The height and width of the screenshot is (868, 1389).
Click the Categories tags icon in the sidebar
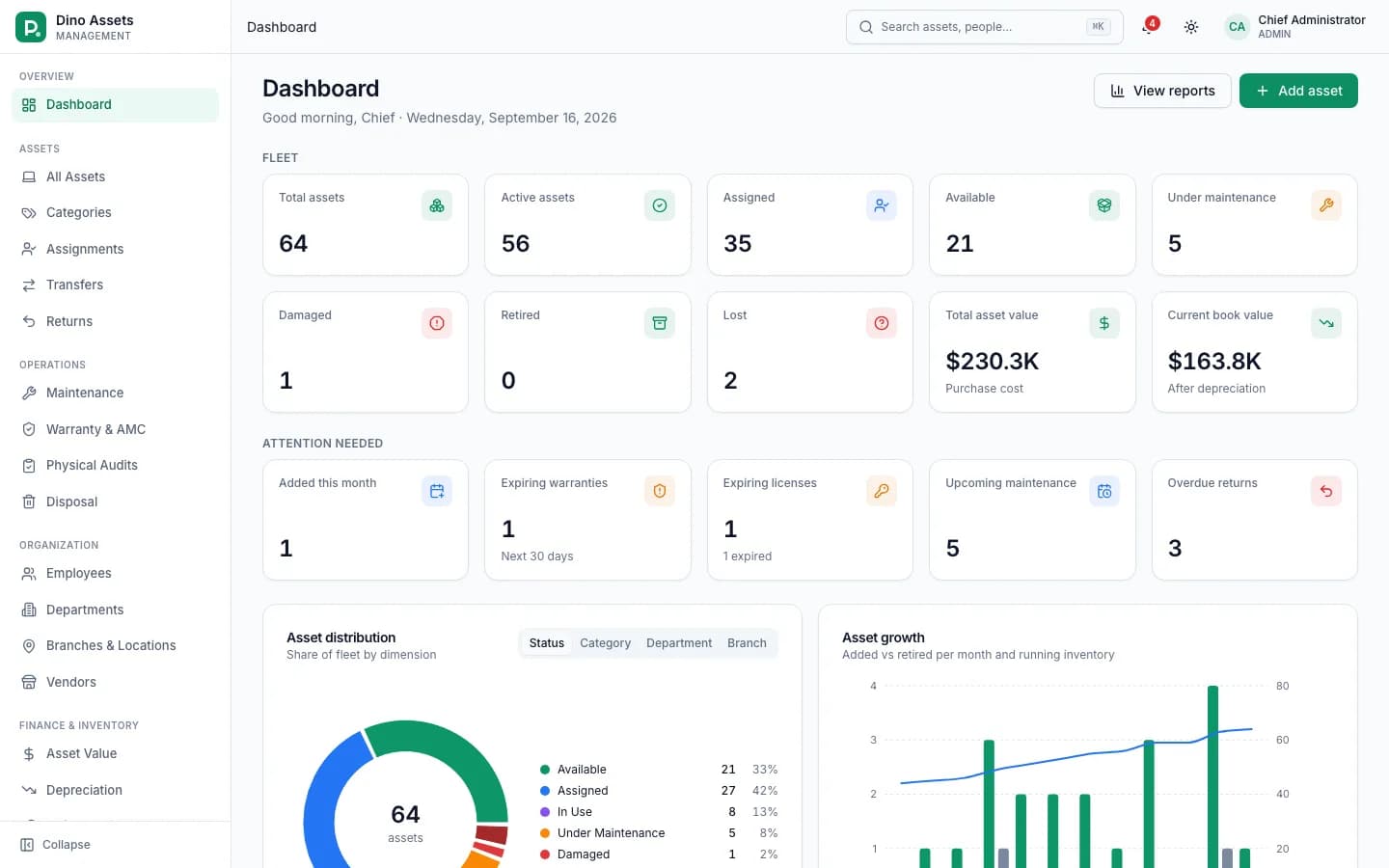[29, 212]
